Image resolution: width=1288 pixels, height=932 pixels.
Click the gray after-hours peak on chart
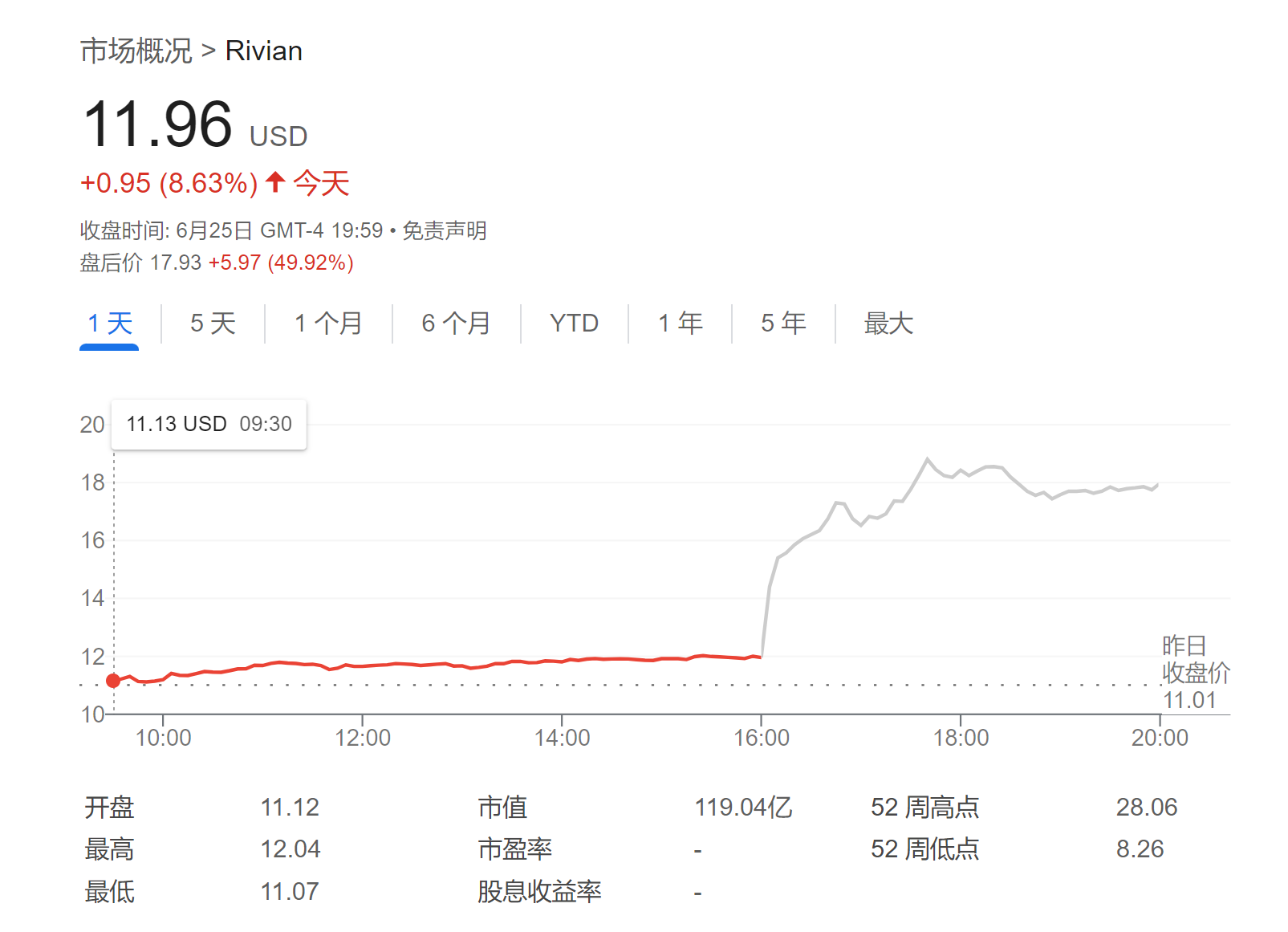click(928, 459)
